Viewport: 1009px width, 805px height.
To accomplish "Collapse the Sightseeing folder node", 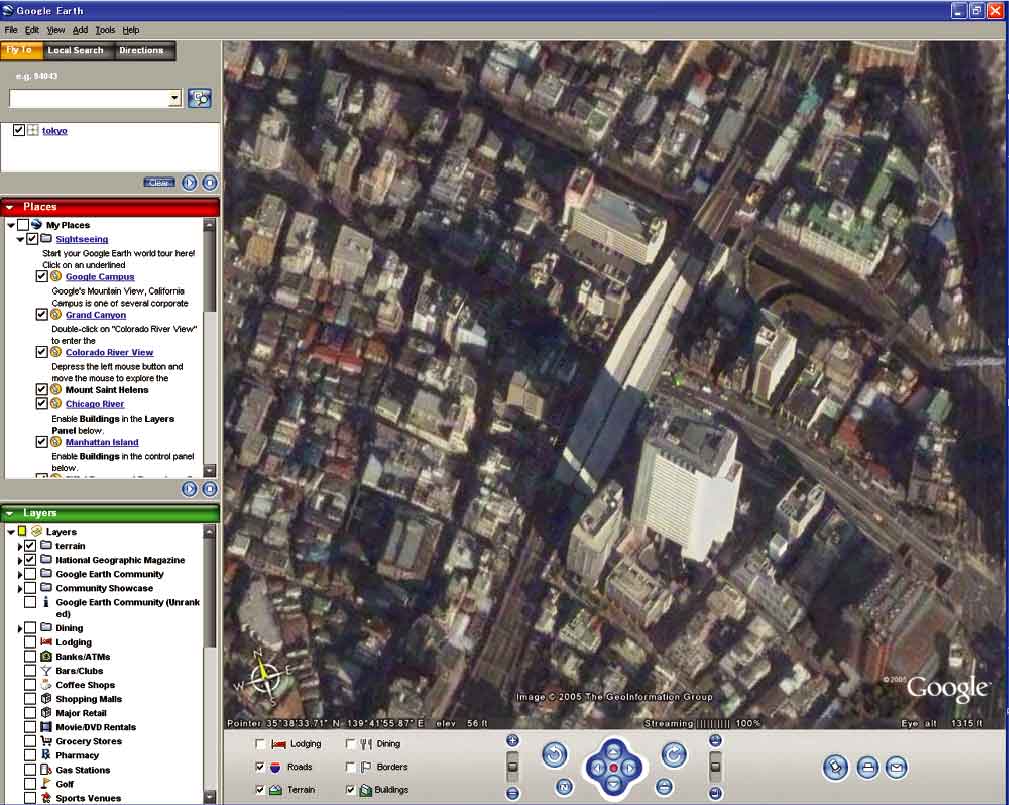I will tap(20, 239).
